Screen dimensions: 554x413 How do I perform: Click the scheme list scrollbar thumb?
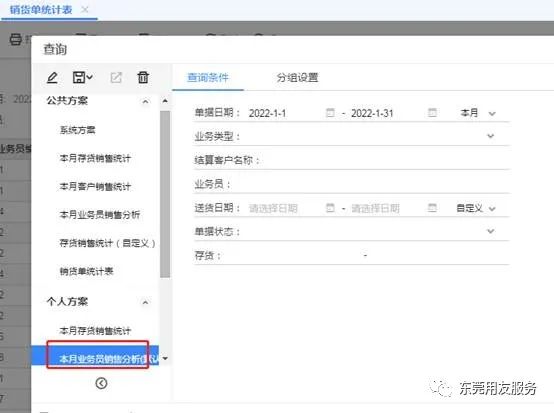pyautogui.click(x=165, y=194)
